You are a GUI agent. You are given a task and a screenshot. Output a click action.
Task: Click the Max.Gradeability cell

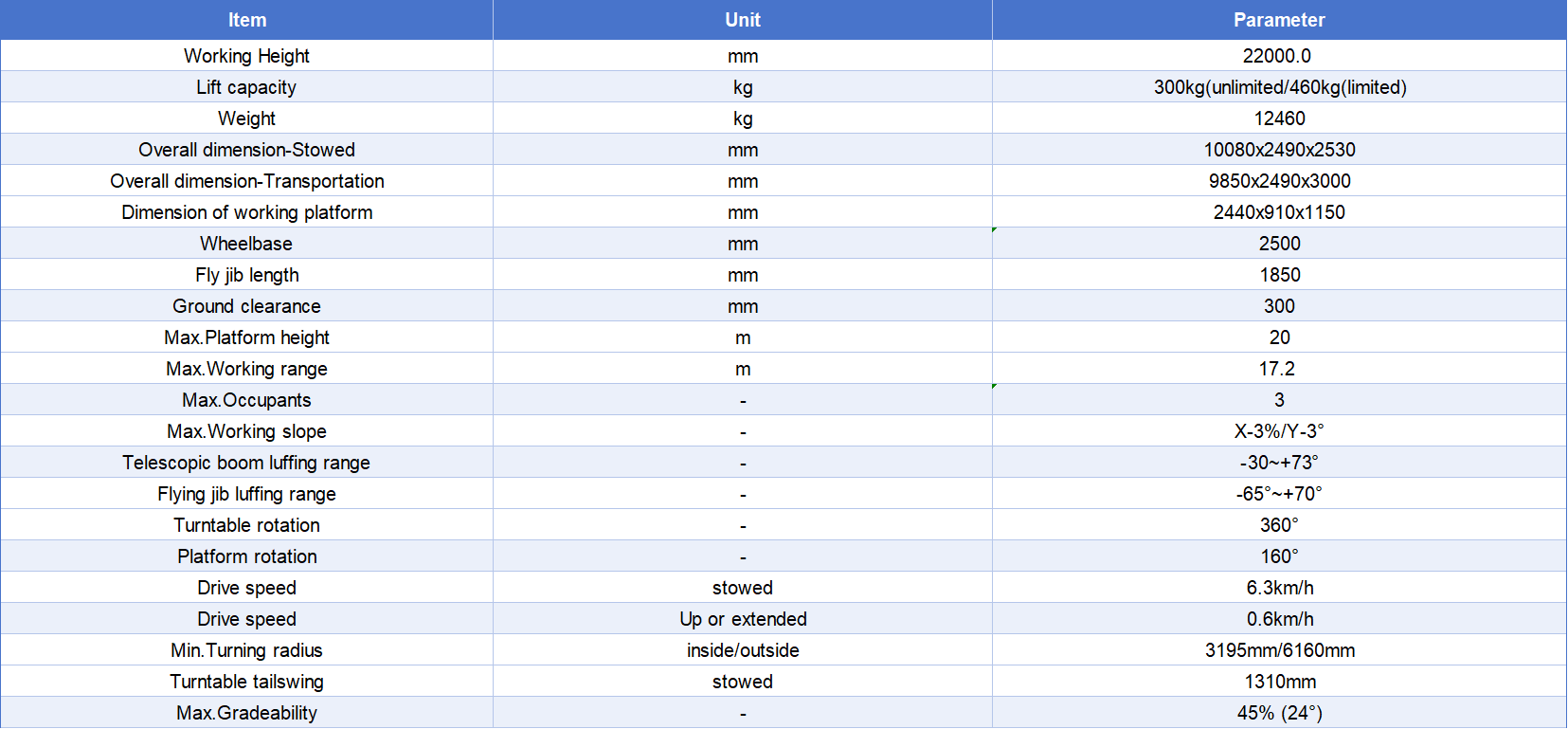(246, 713)
